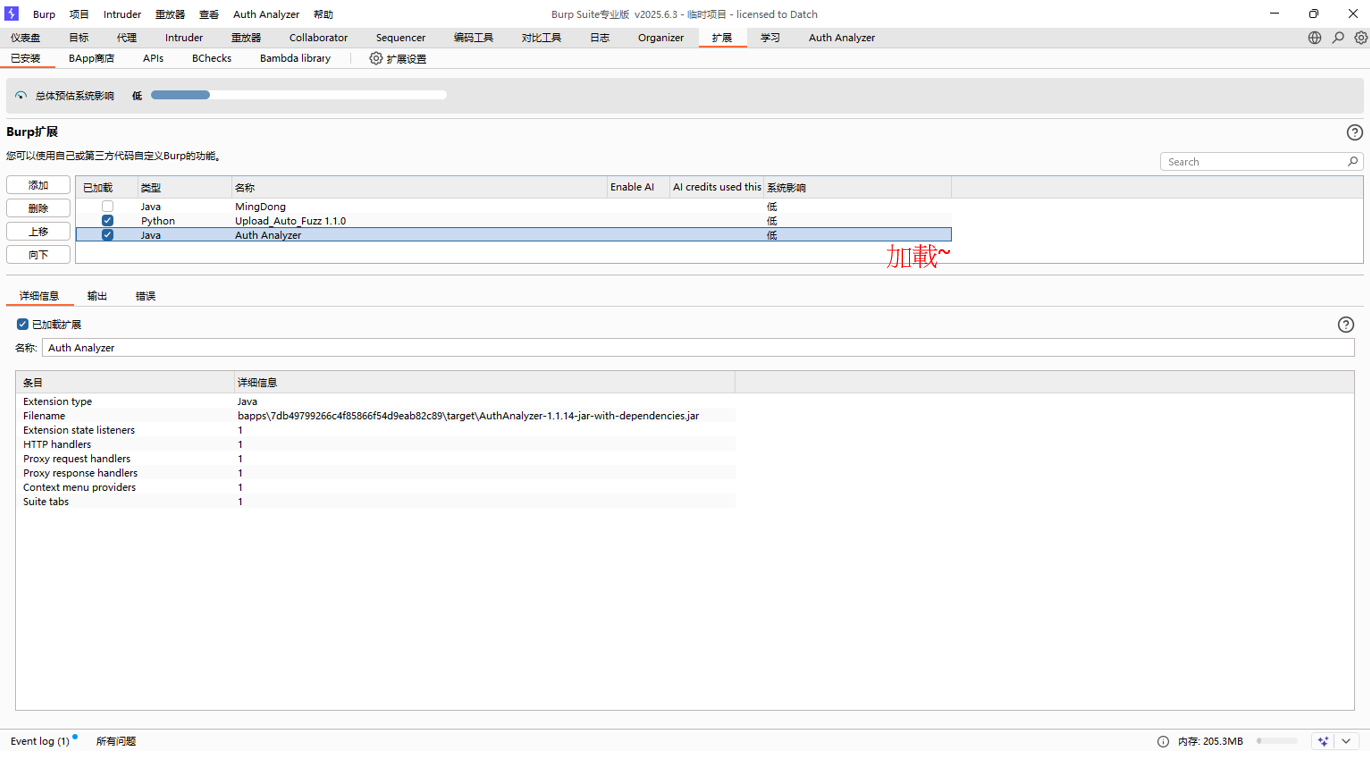Click the overall system impact progress bar
The width and height of the screenshot is (1370, 759).
[x=299, y=95]
